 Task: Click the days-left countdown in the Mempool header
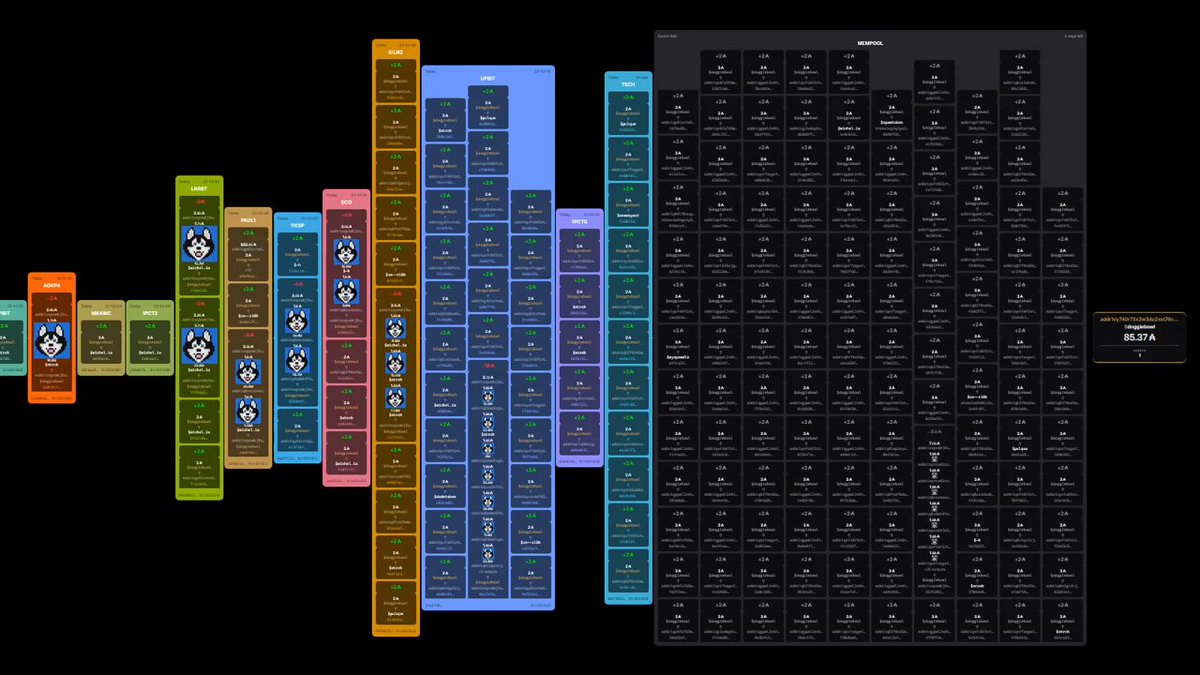click(1073, 34)
